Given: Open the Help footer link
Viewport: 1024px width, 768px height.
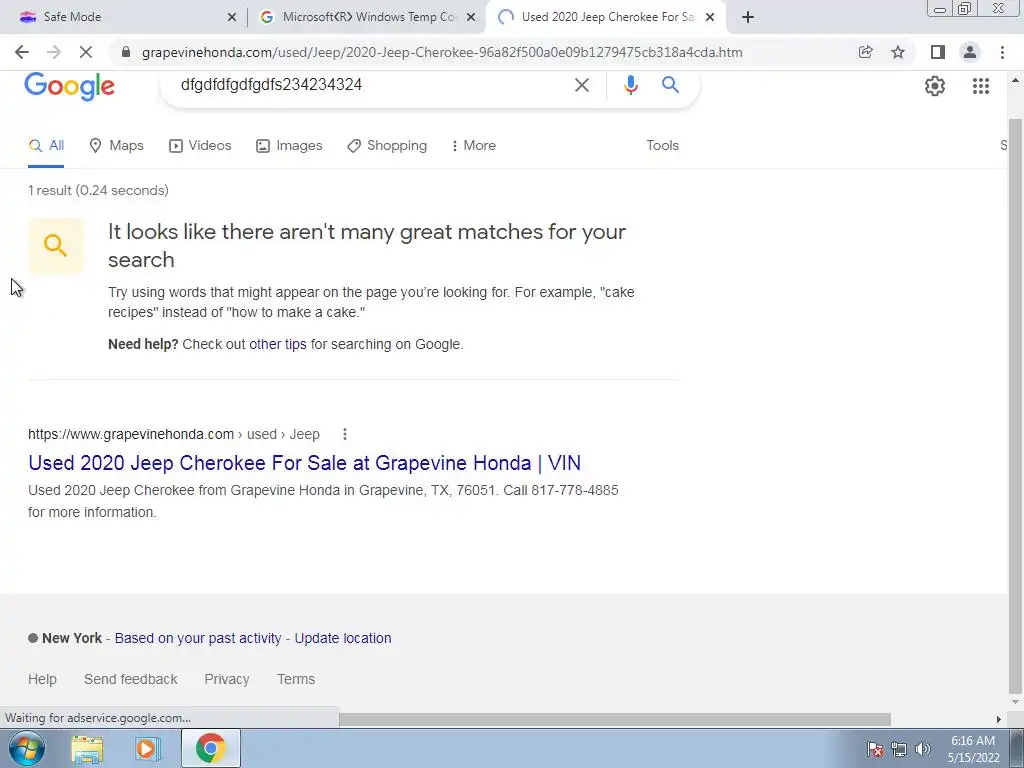Looking at the screenshot, I should coord(42,679).
